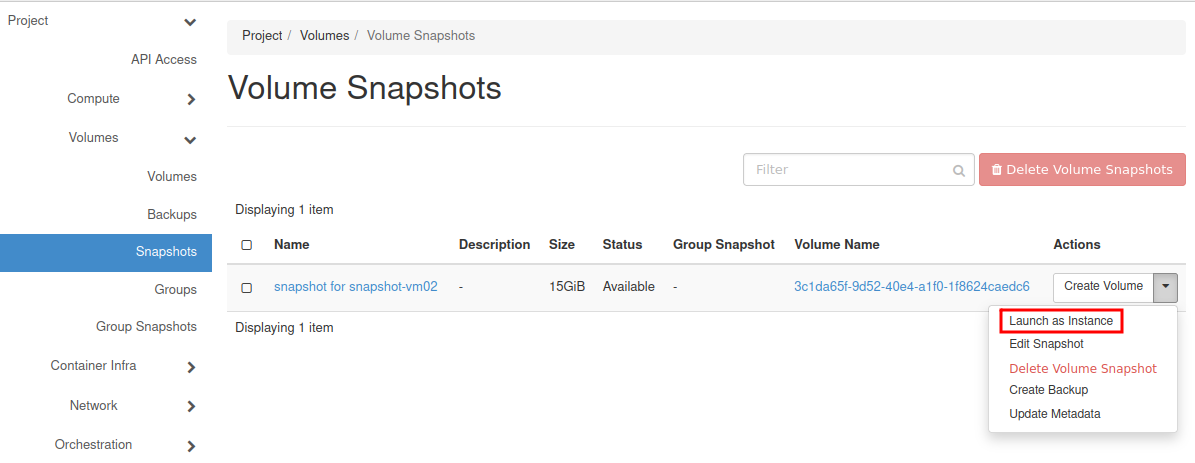
Task: Expand the Container Infra section
Action: (190, 367)
